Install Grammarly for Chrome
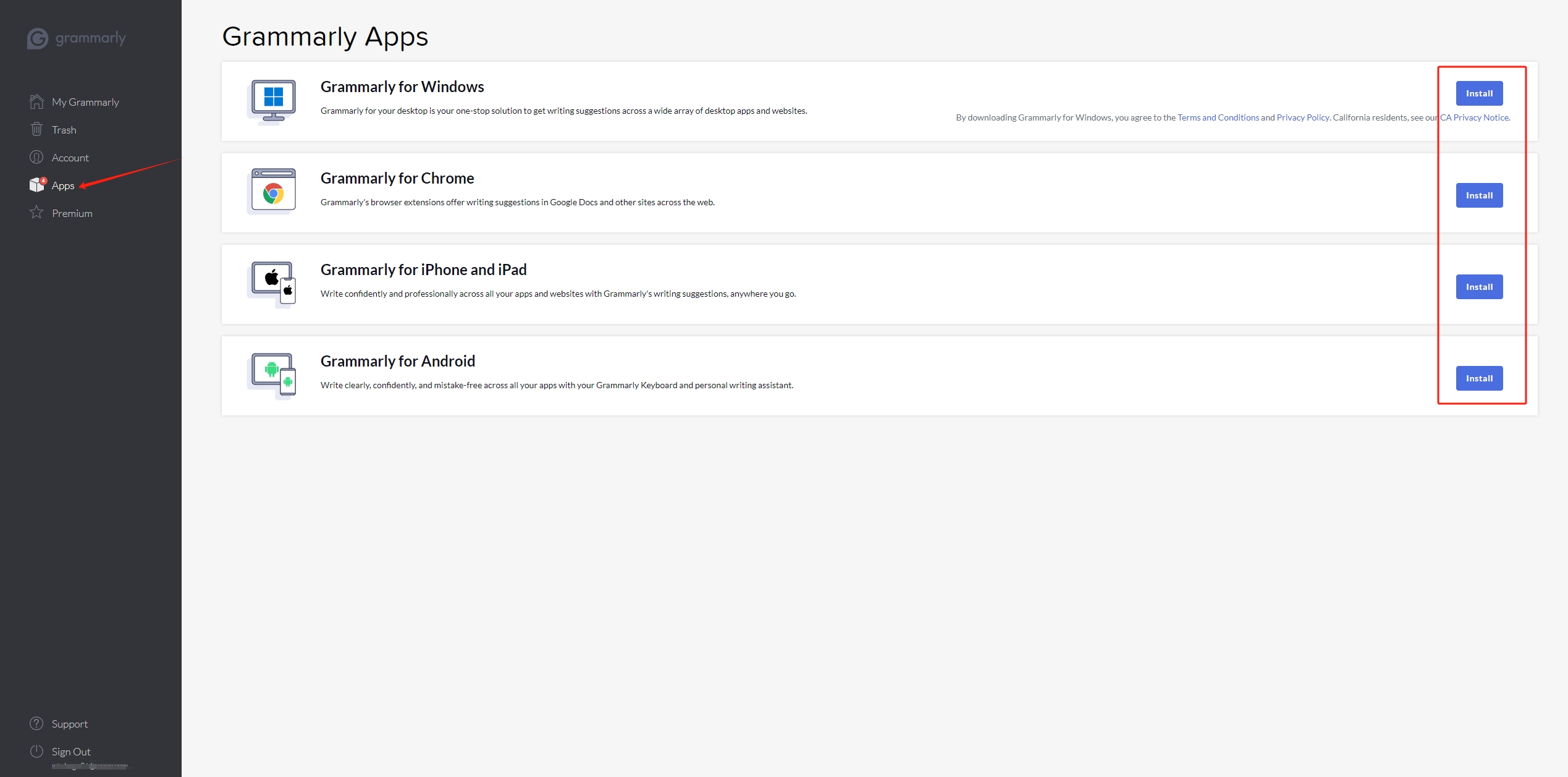Viewport: 1568px width, 777px height. (x=1479, y=195)
